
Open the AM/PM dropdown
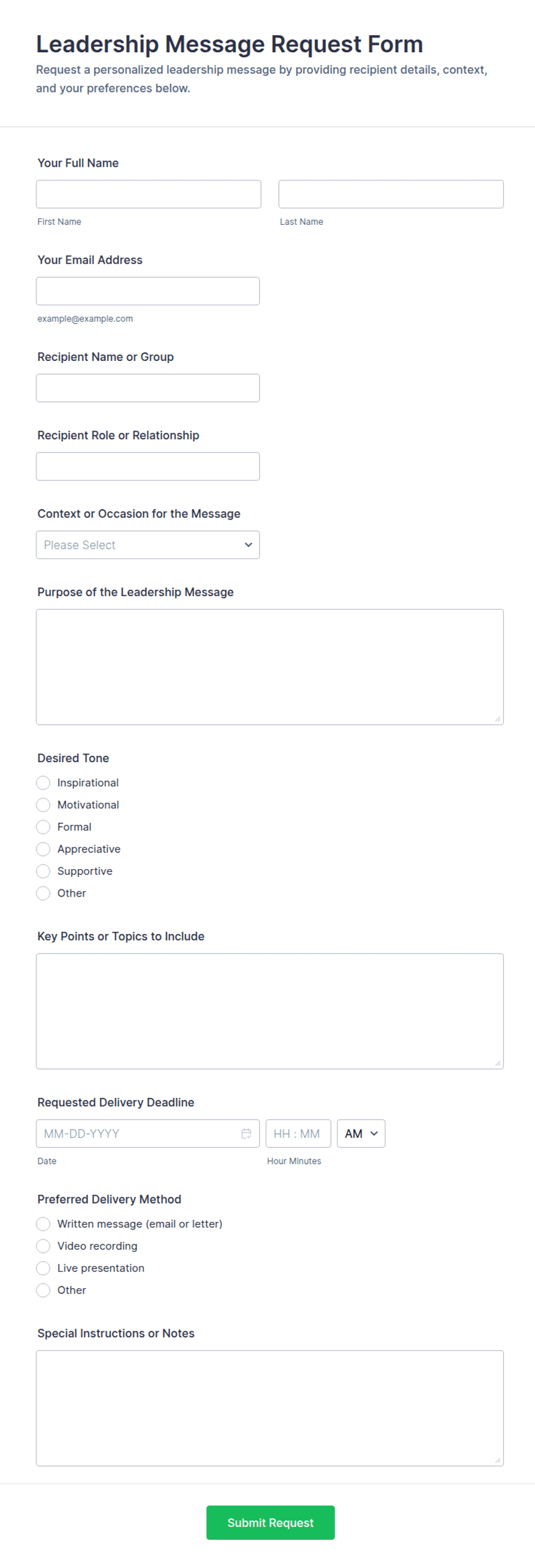[x=361, y=1133]
